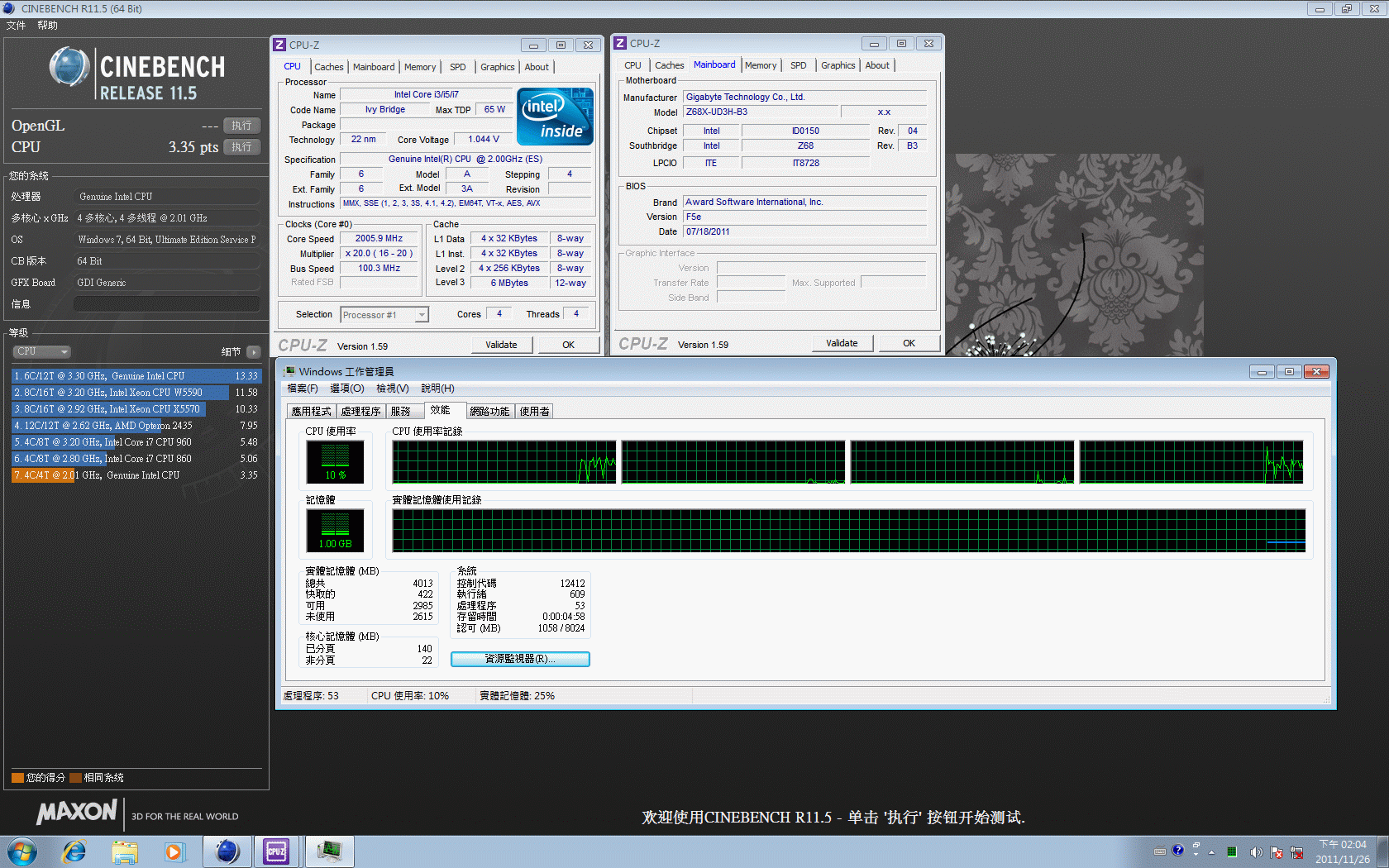Image resolution: width=1389 pixels, height=868 pixels.
Task: Select the Intel Xeon W5590 ranking entry
Action: pos(121,393)
